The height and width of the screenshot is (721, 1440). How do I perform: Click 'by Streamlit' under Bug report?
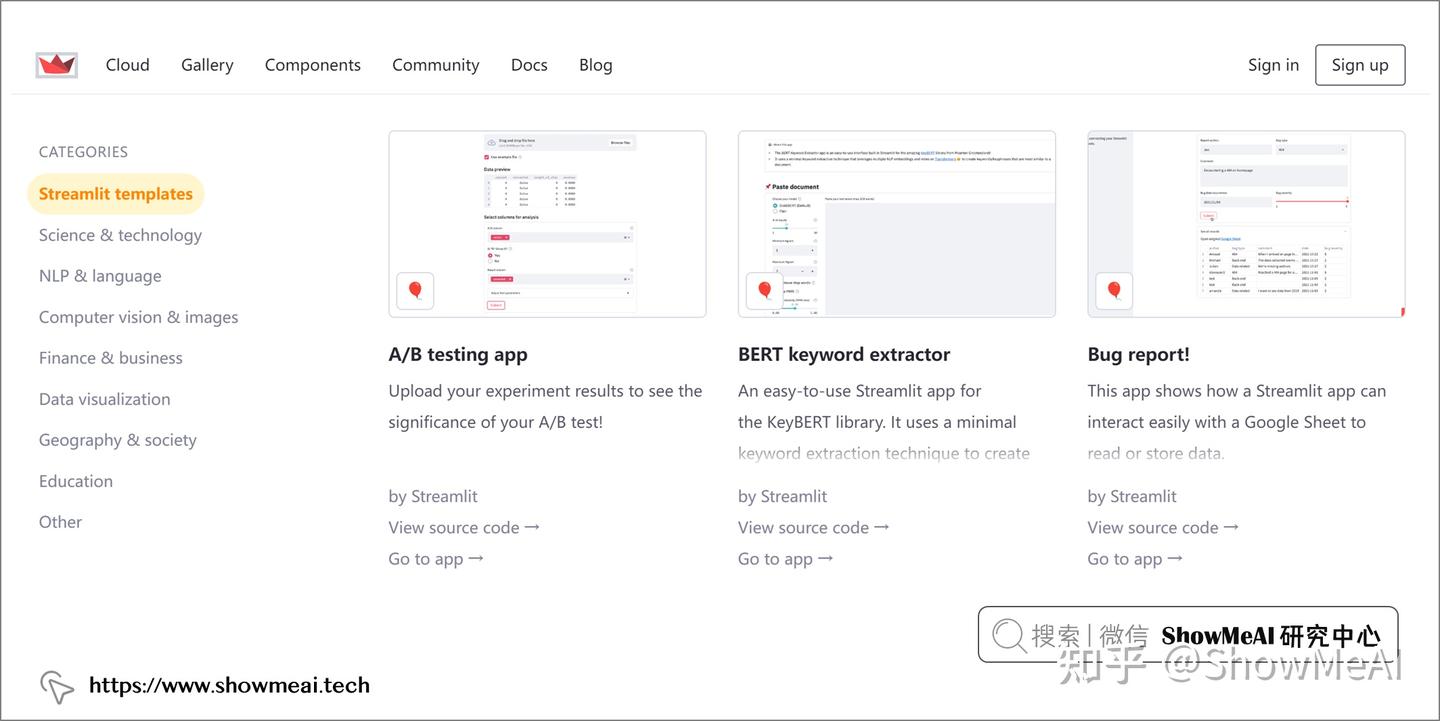(x=1132, y=496)
